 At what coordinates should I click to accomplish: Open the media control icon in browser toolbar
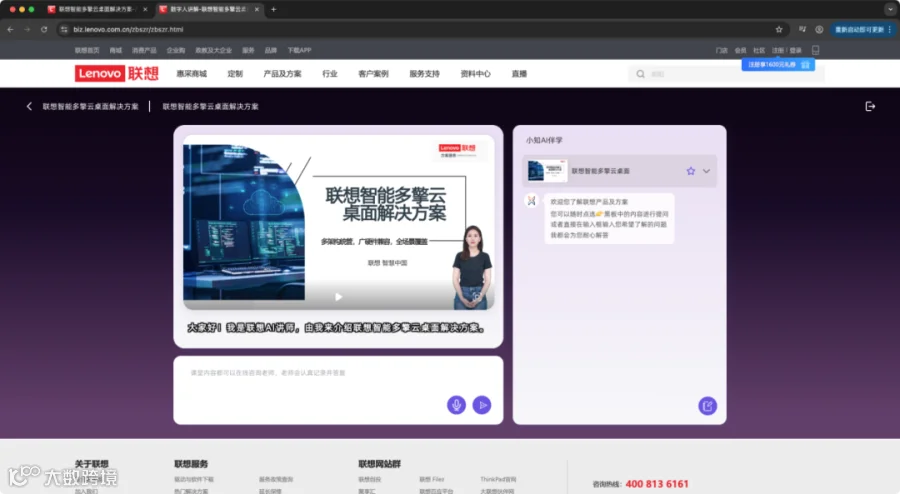(802, 29)
